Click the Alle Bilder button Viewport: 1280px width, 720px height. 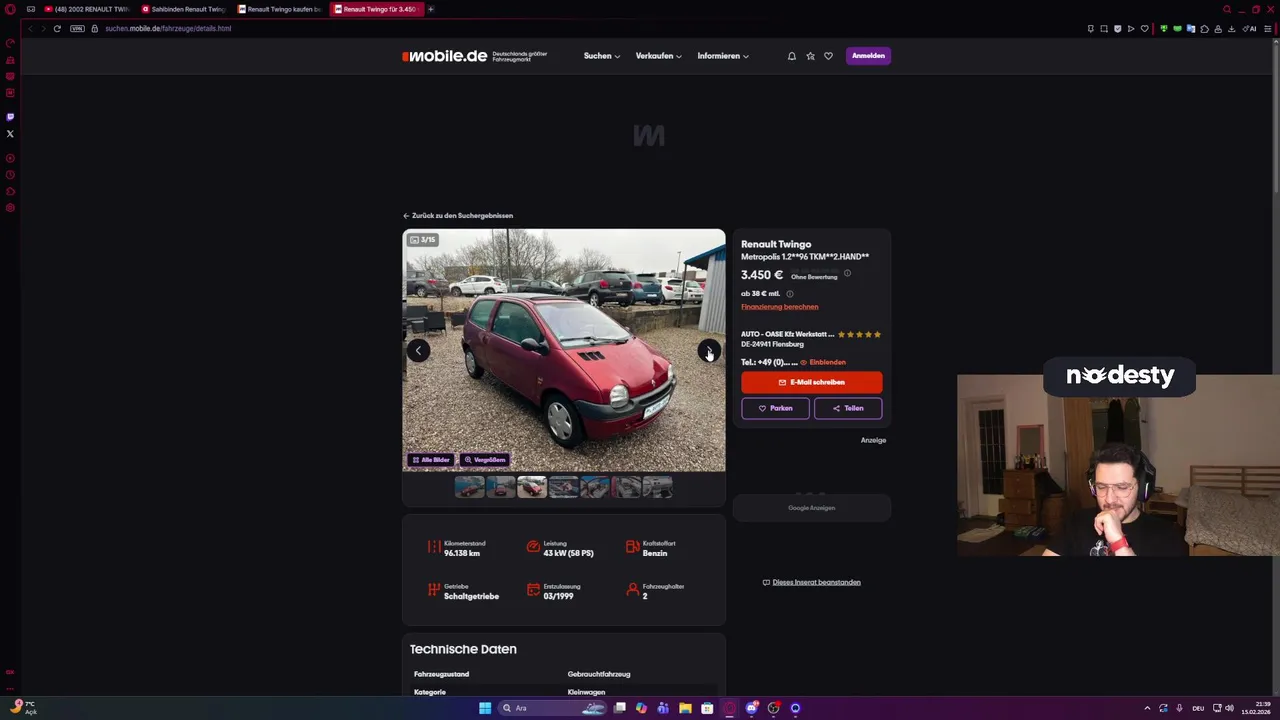pos(432,460)
